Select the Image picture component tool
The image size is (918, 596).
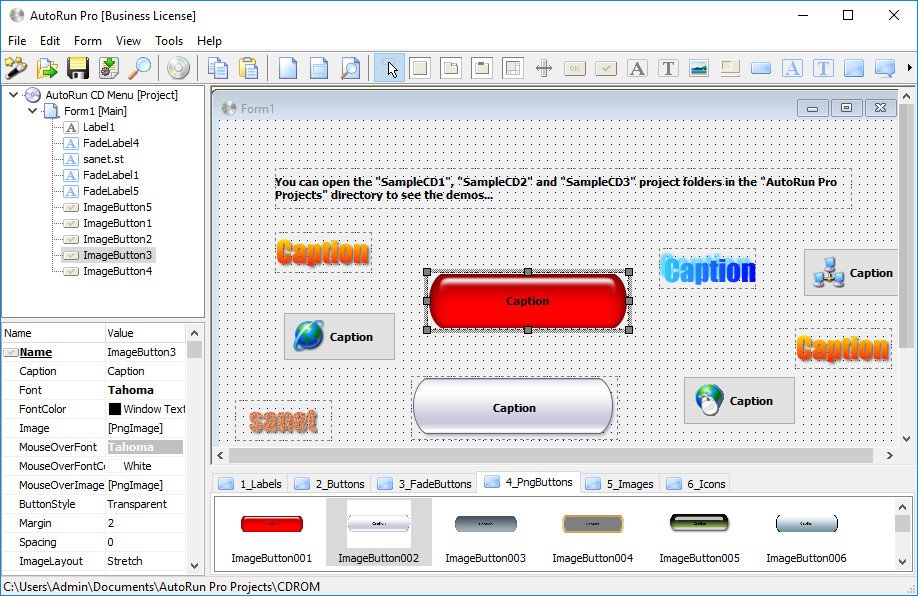pyautogui.click(x=699, y=68)
